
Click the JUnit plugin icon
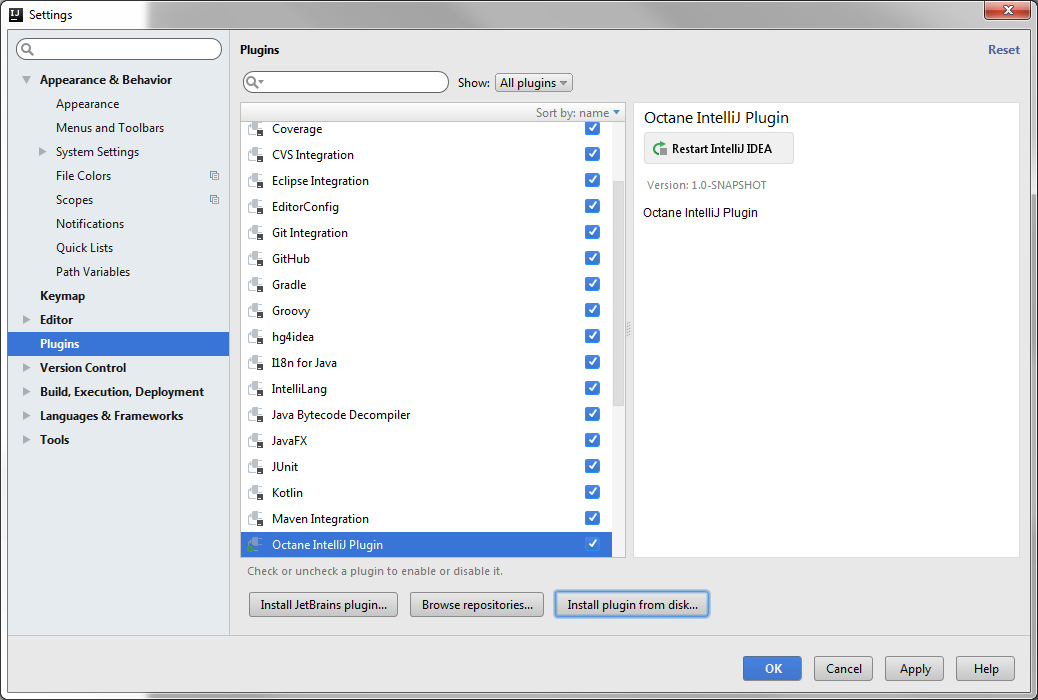click(255, 467)
